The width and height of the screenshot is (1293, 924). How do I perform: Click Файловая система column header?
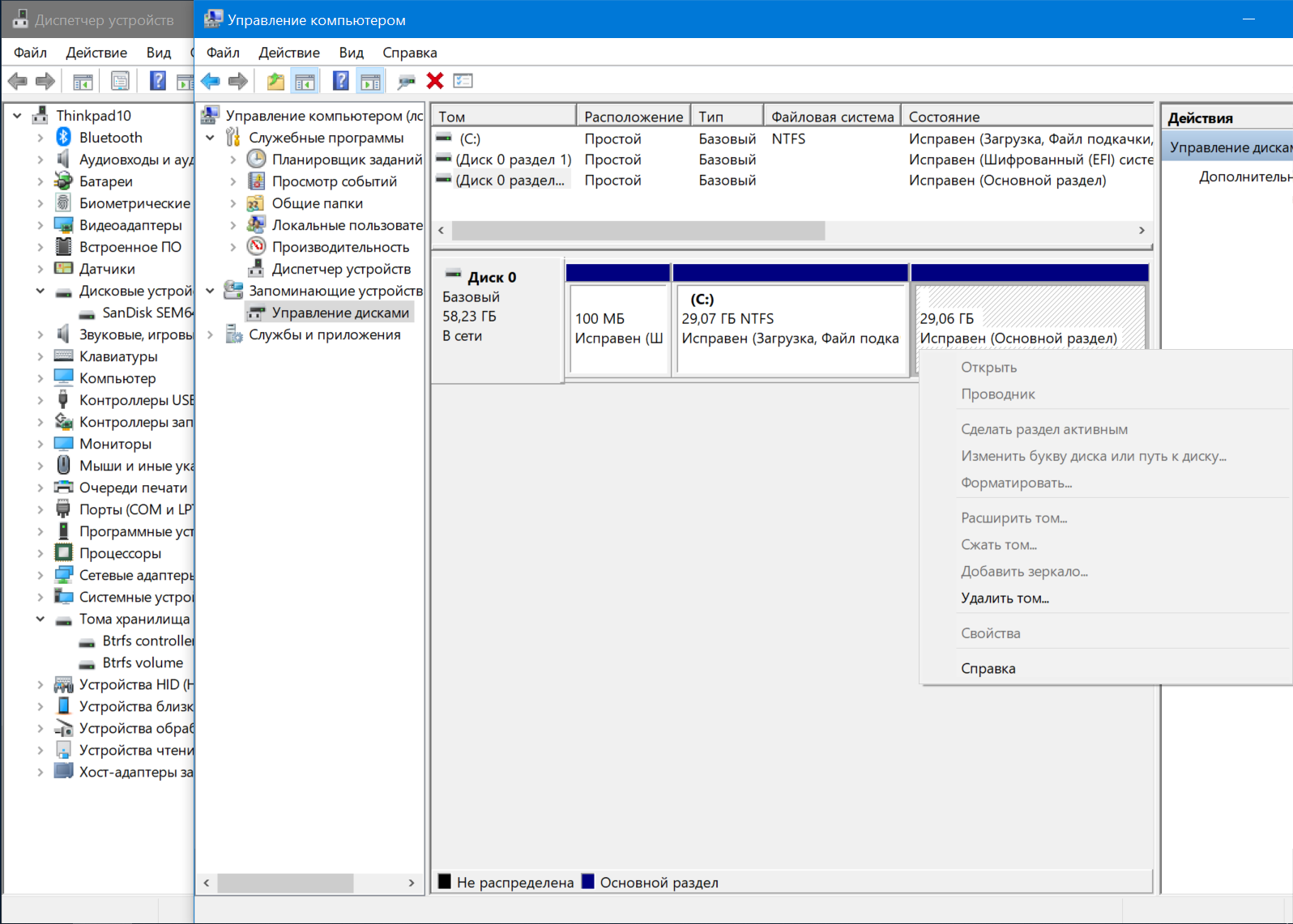[832, 117]
